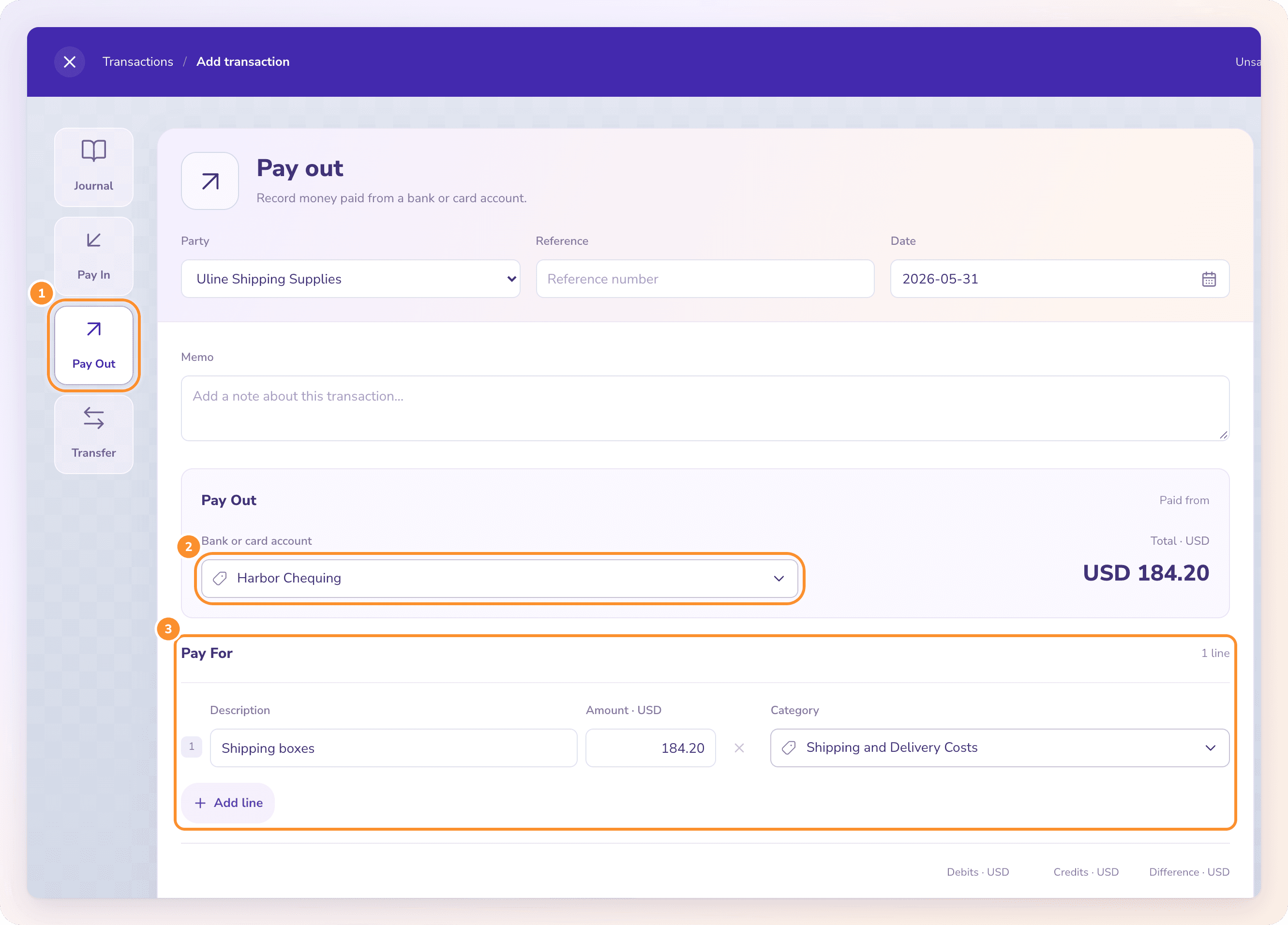1288x925 pixels.
Task: Click the large Pay out arrow icon
Action: click(x=210, y=181)
